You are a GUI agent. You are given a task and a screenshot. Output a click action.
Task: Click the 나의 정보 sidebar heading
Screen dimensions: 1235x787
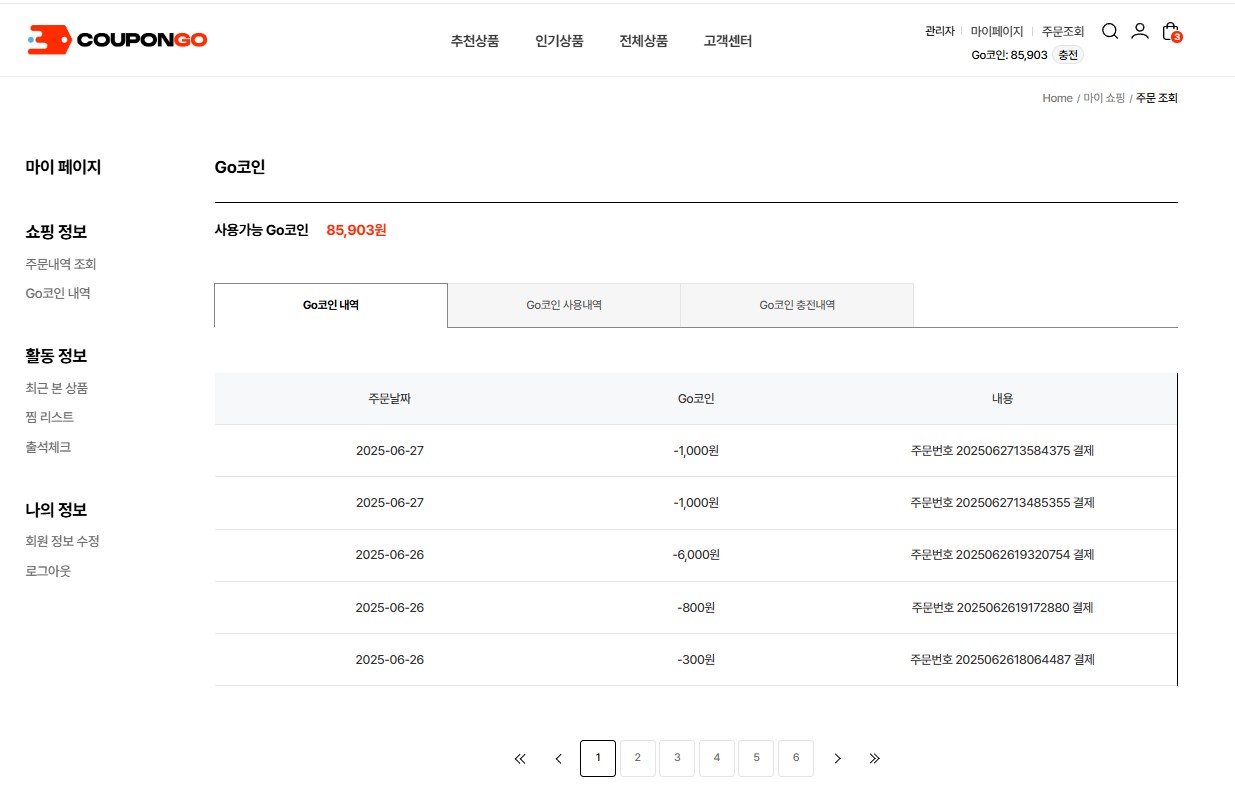click(x=56, y=510)
